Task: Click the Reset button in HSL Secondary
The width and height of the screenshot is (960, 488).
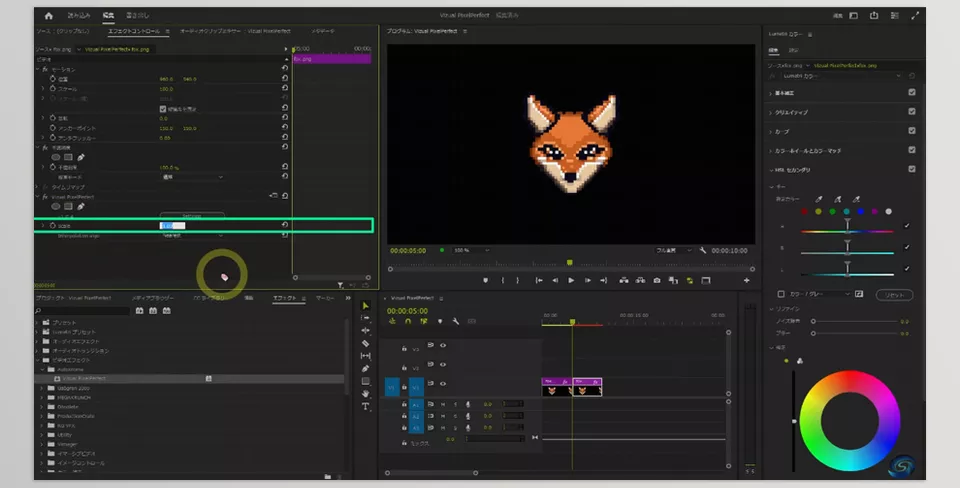Action: (894, 295)
